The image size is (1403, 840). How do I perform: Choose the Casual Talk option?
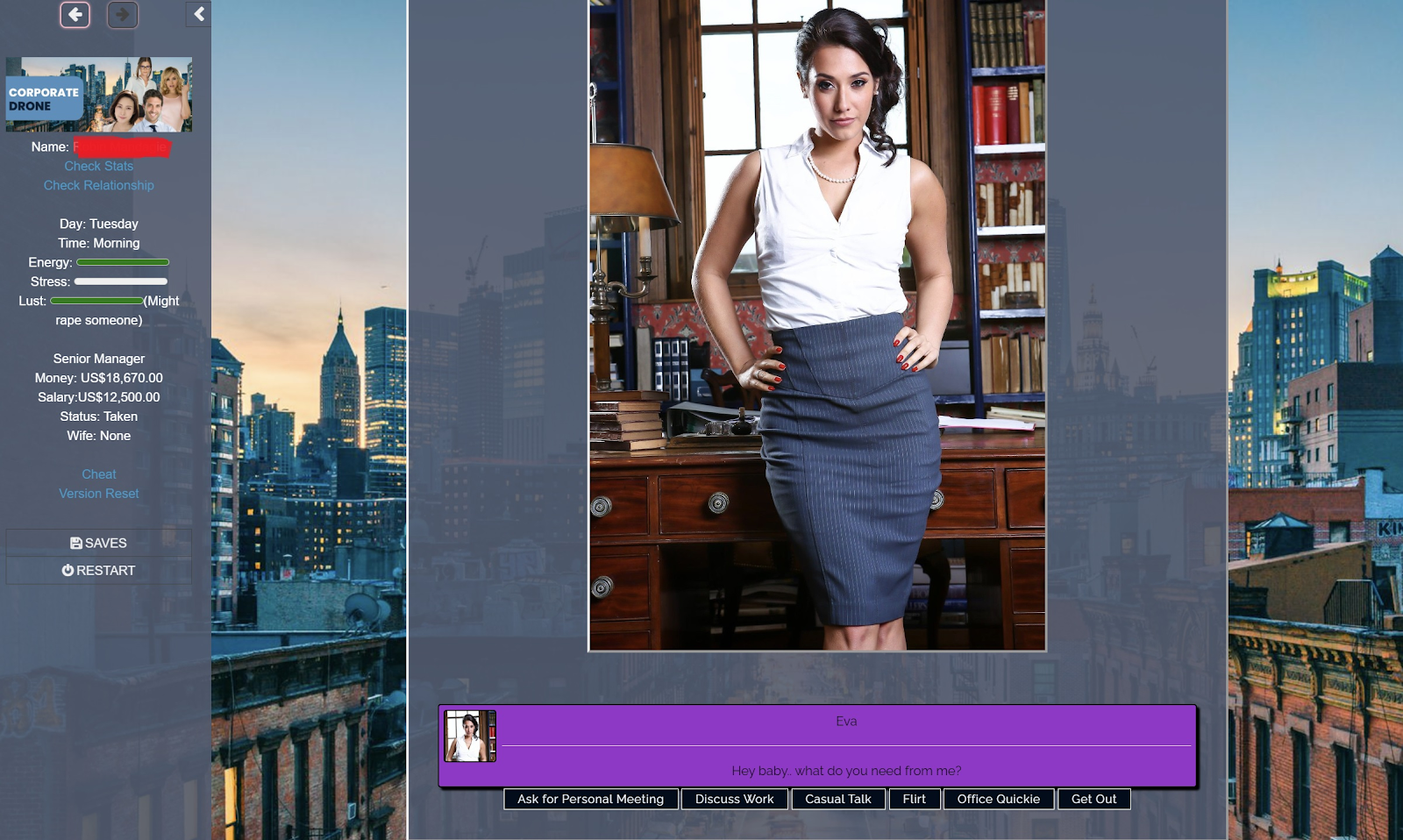coord(838,799)
